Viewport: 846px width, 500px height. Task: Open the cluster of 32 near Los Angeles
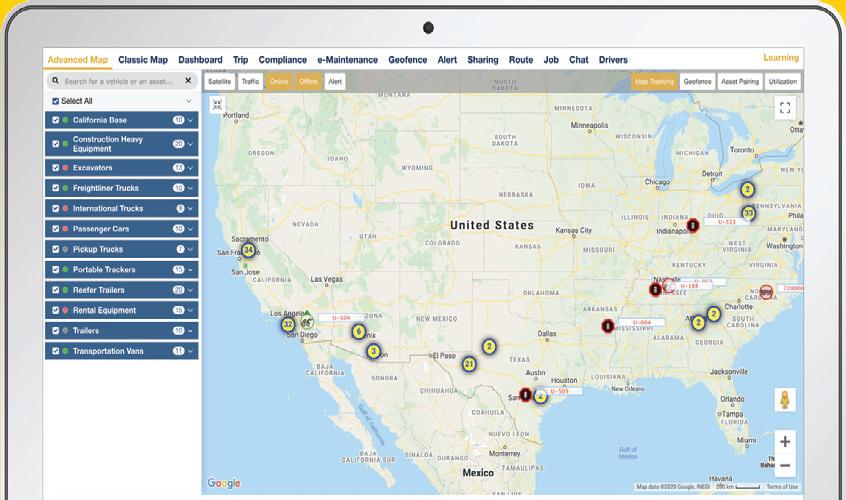288,325
